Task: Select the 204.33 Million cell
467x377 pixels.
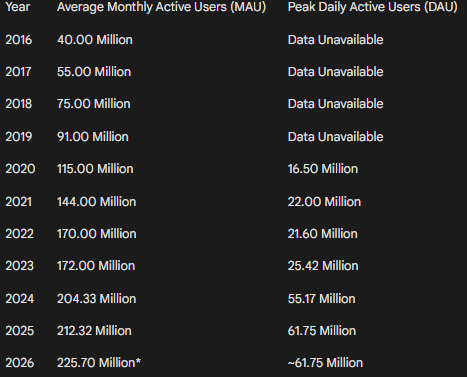Action: pyautogui.click(x=97, y=299)
